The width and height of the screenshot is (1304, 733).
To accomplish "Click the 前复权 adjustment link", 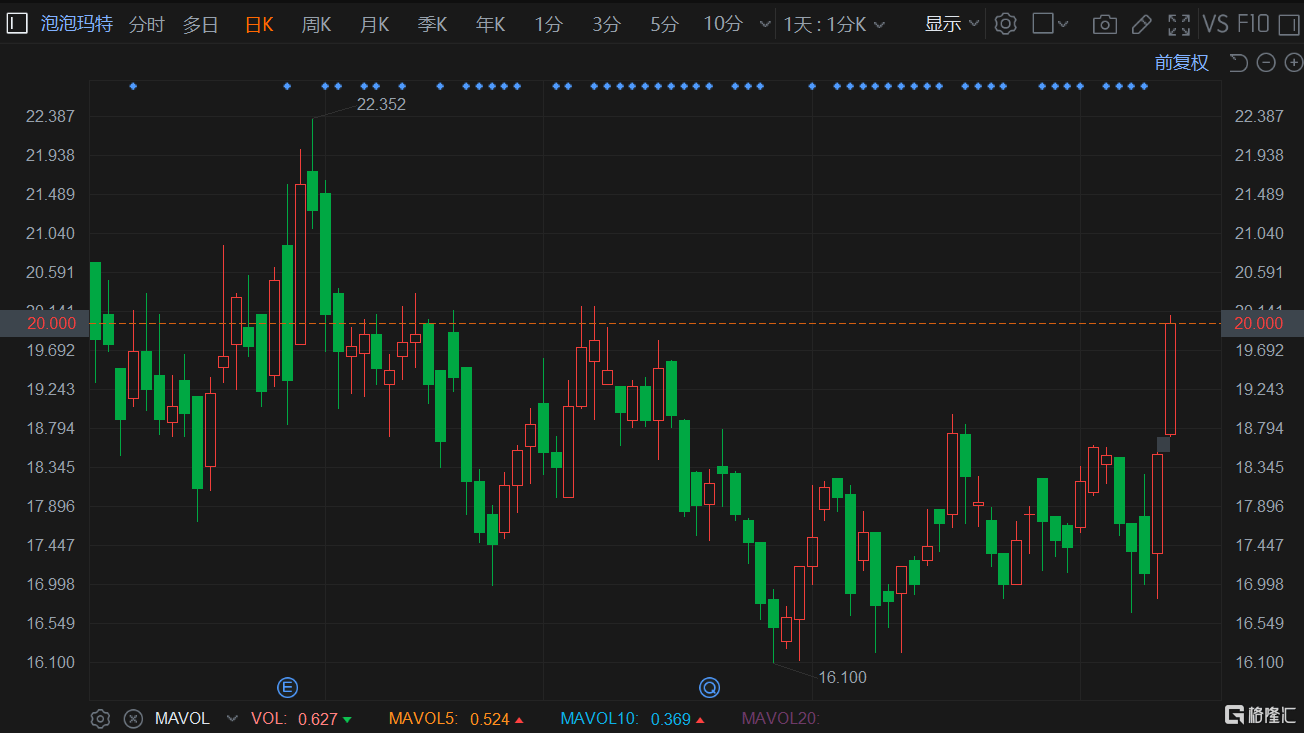I will click(x=1181, y=63).
